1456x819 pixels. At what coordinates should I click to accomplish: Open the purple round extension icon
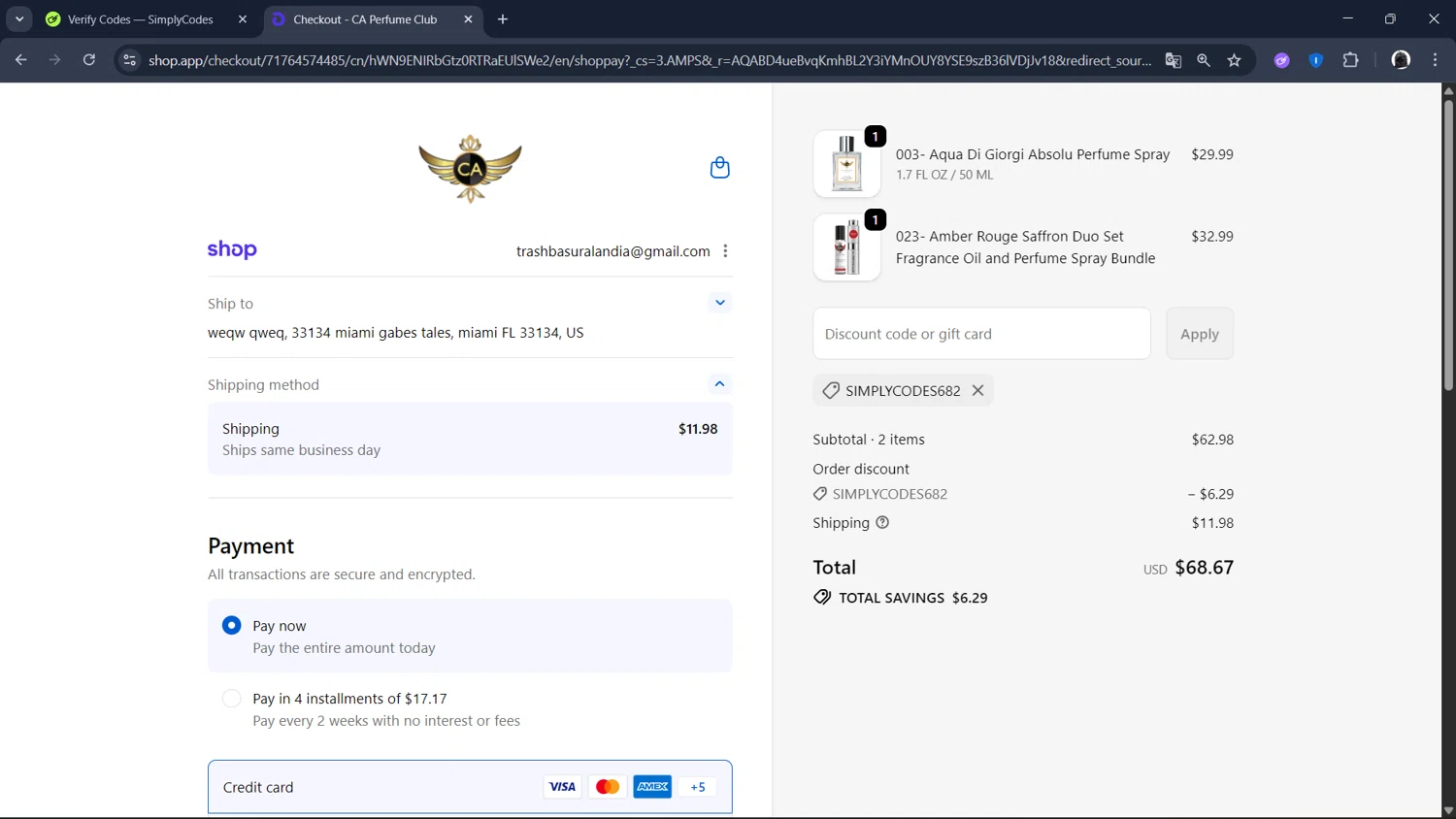1282,60
